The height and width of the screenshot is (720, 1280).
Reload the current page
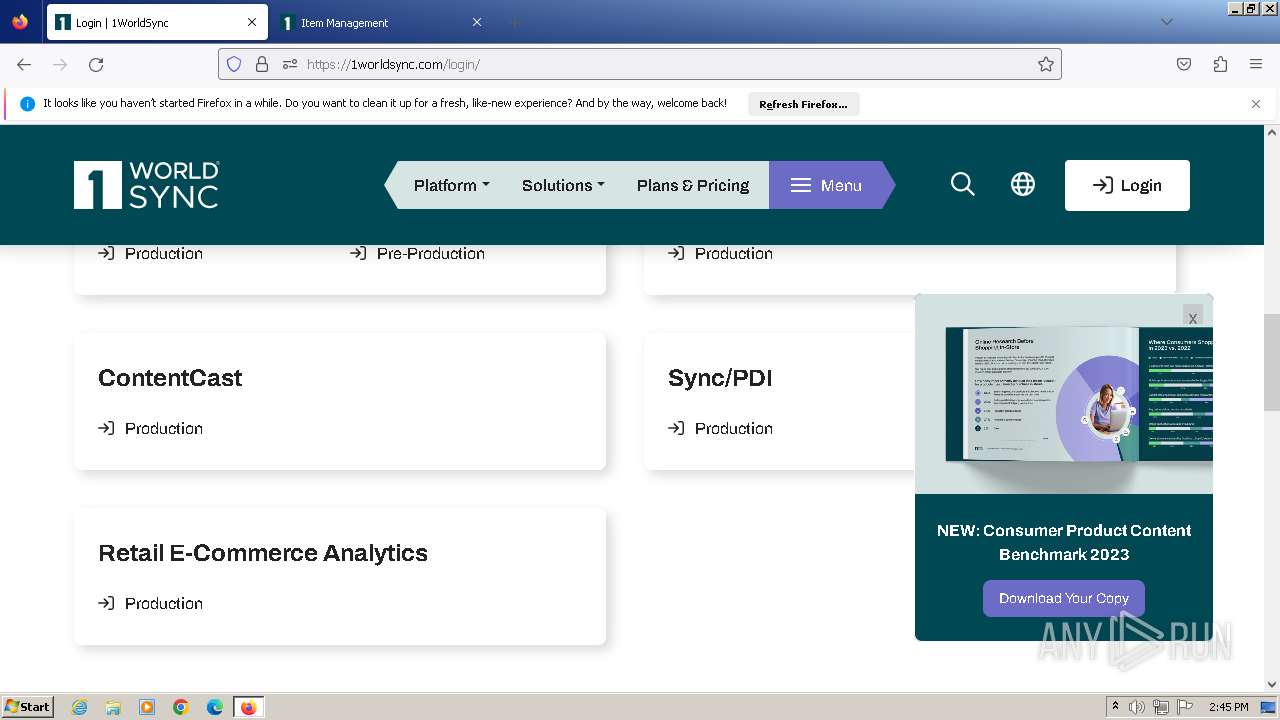96,64
